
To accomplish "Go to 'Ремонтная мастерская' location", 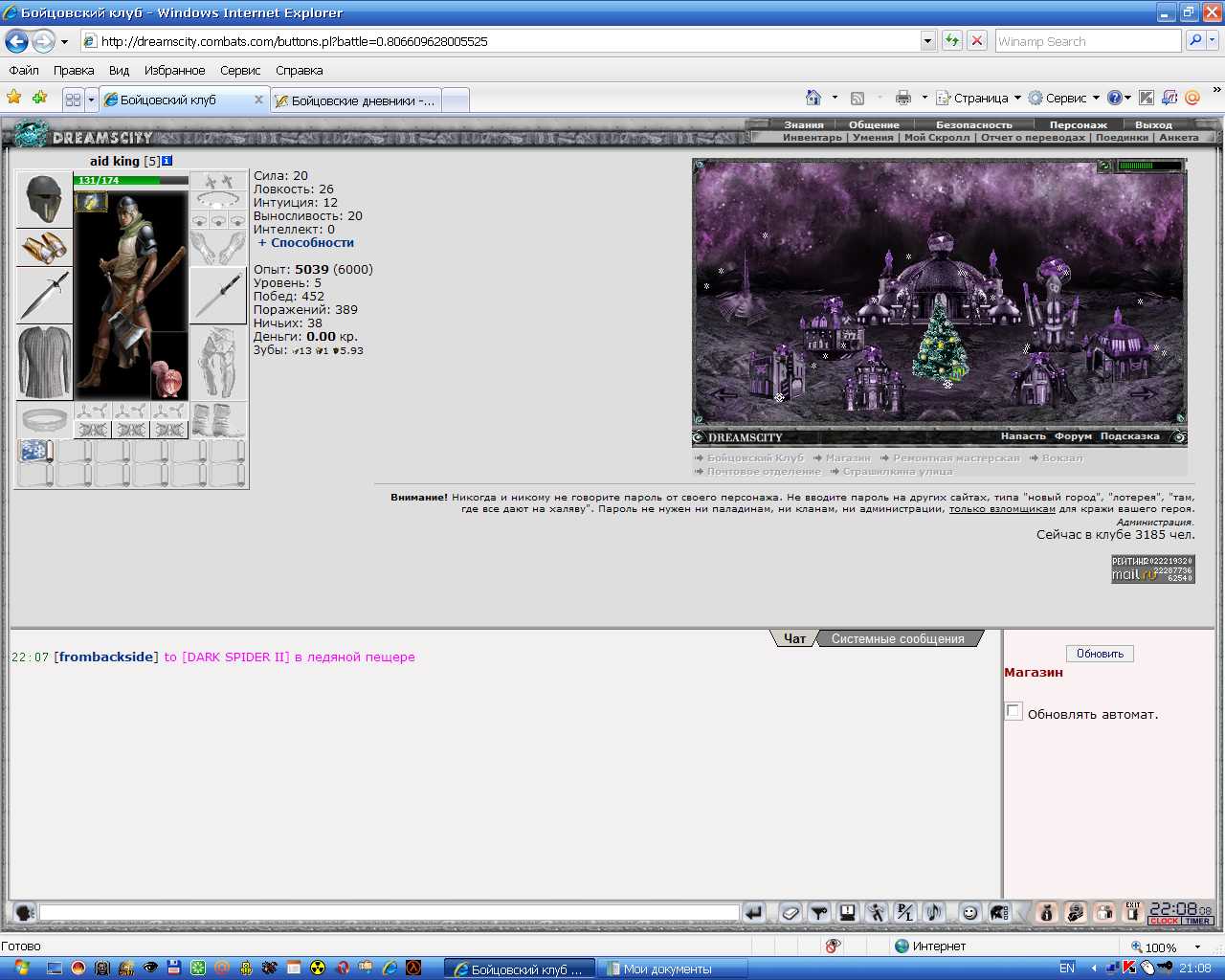I will [x=956, y=457].
